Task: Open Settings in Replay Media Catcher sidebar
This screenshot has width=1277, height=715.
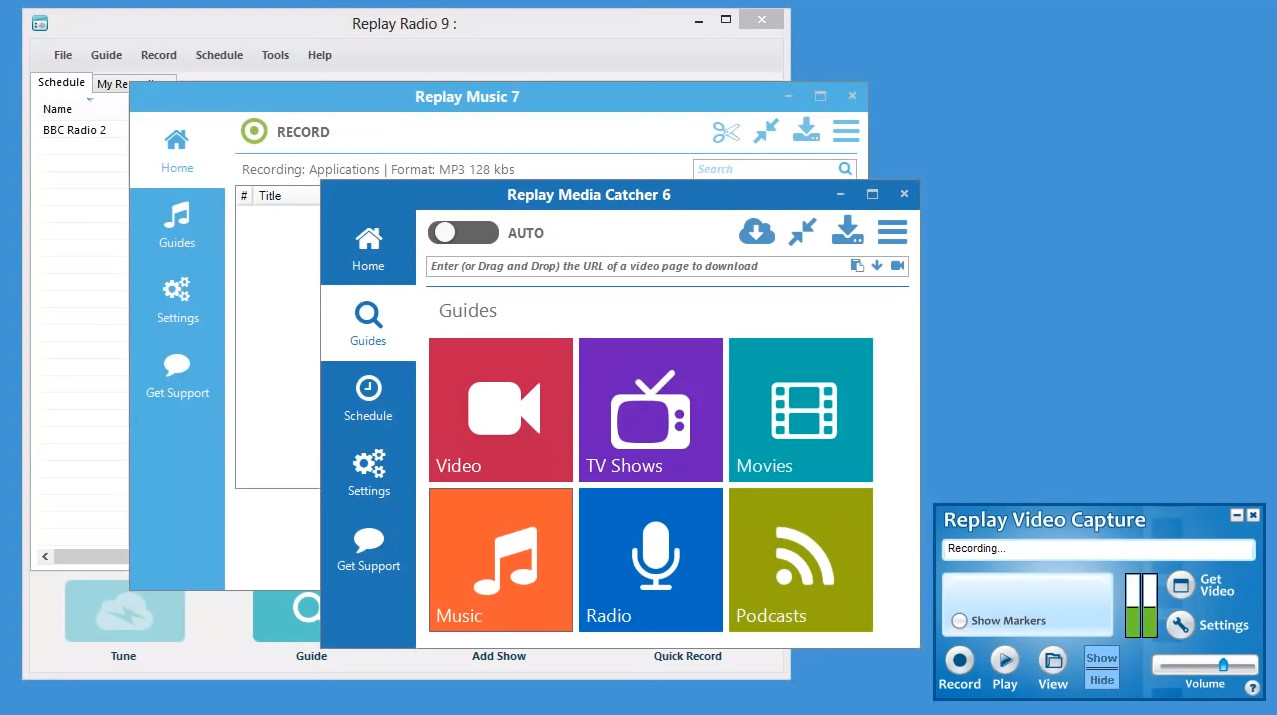Action: [368, 473]
